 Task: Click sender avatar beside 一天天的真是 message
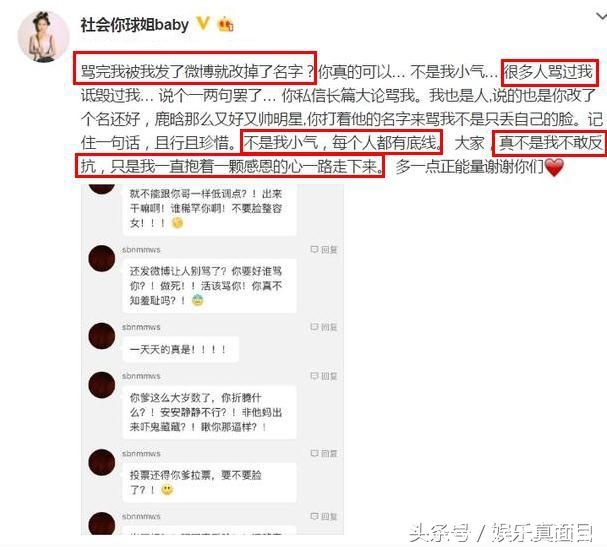click(x=102, y=336)
